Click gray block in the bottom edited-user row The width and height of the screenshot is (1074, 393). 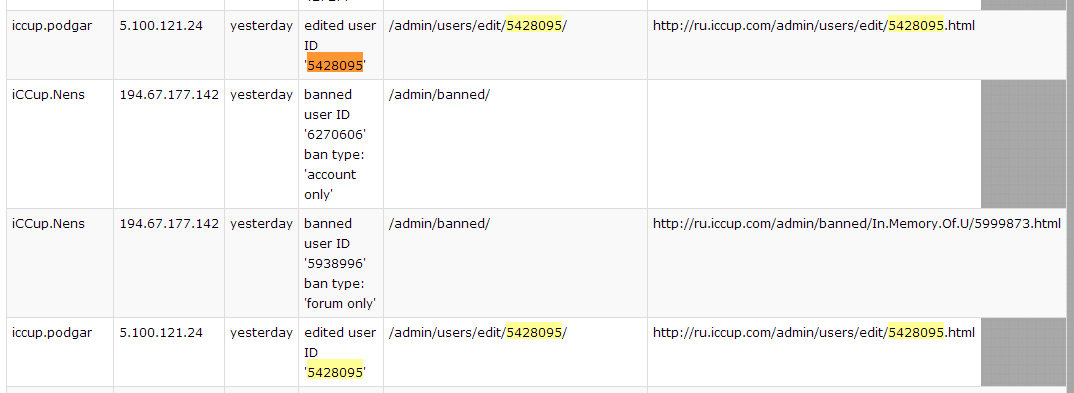click(1023, 352)
